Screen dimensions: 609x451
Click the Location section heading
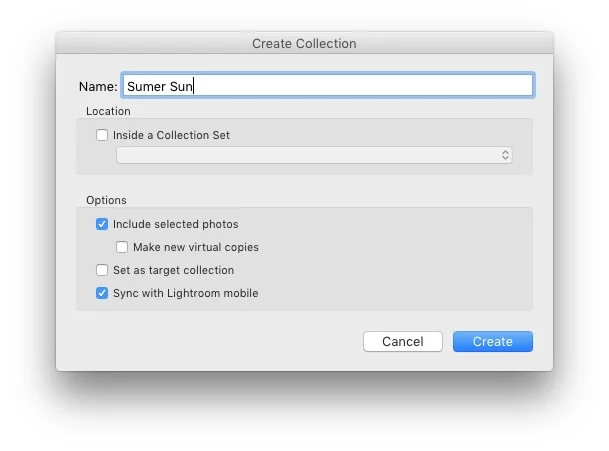pyautogui.click(x=108, y=111)
